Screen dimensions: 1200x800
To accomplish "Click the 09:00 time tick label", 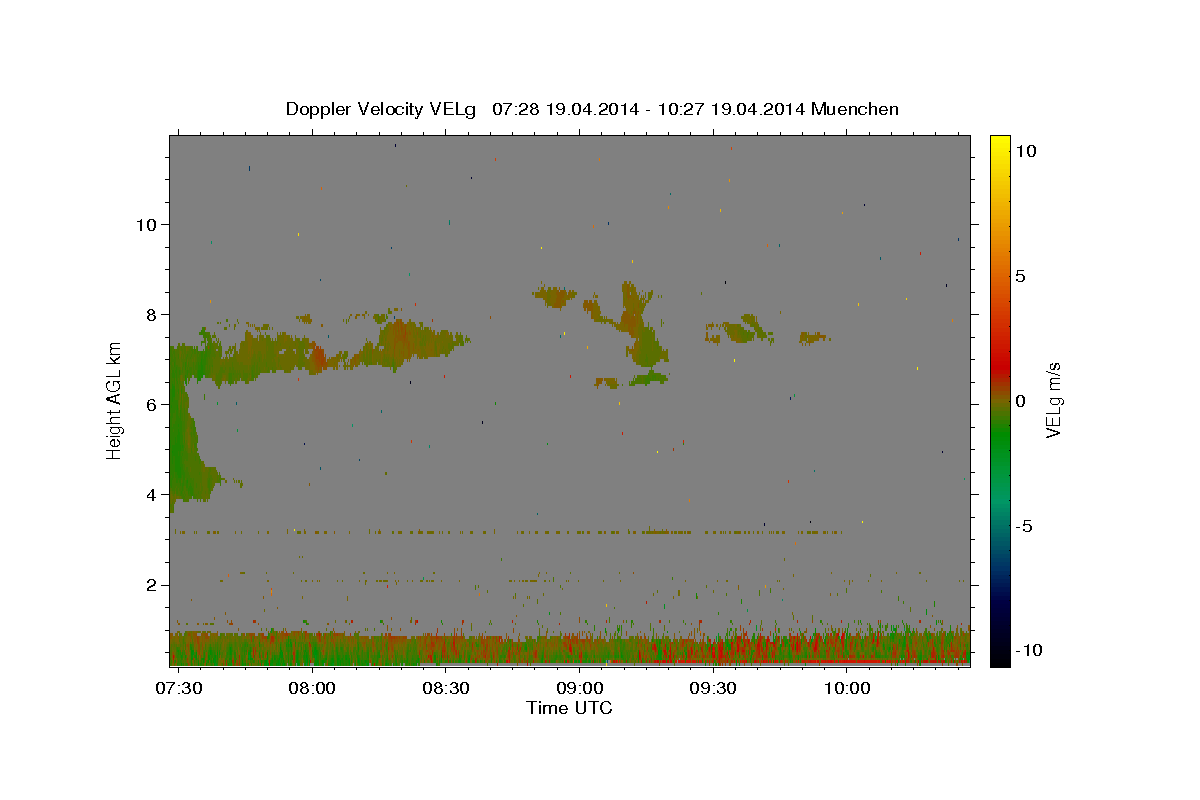I will point(580,689).
